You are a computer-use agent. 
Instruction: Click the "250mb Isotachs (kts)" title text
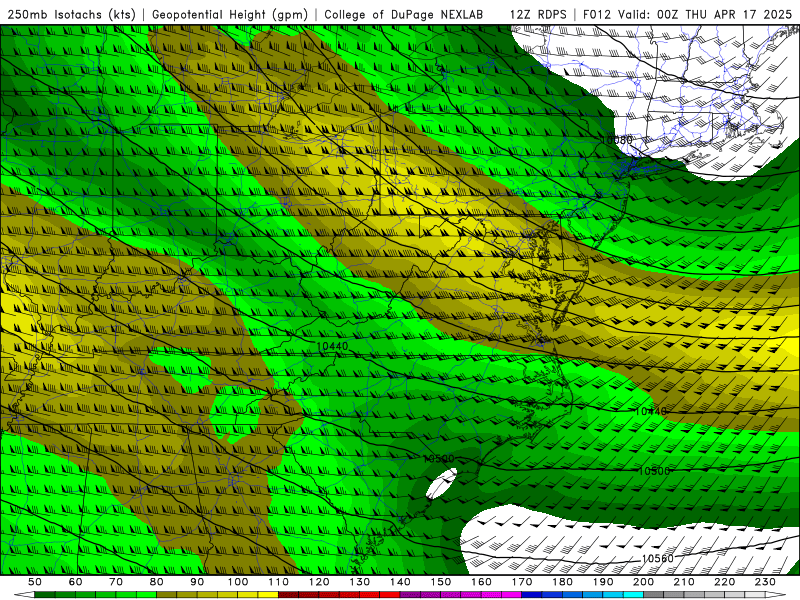[71, 14]
